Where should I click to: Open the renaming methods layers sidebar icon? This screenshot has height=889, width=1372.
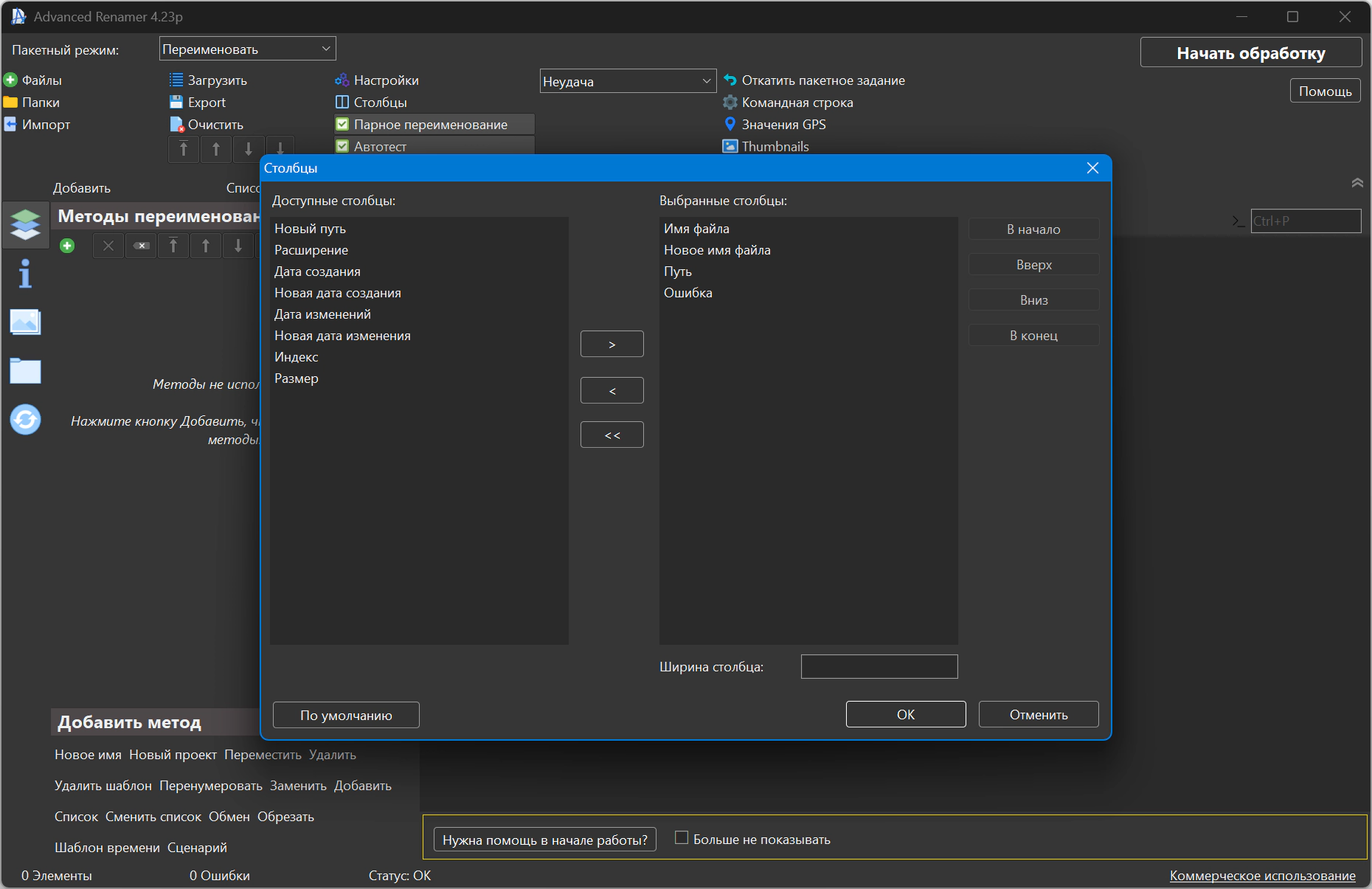coord(26,224)
